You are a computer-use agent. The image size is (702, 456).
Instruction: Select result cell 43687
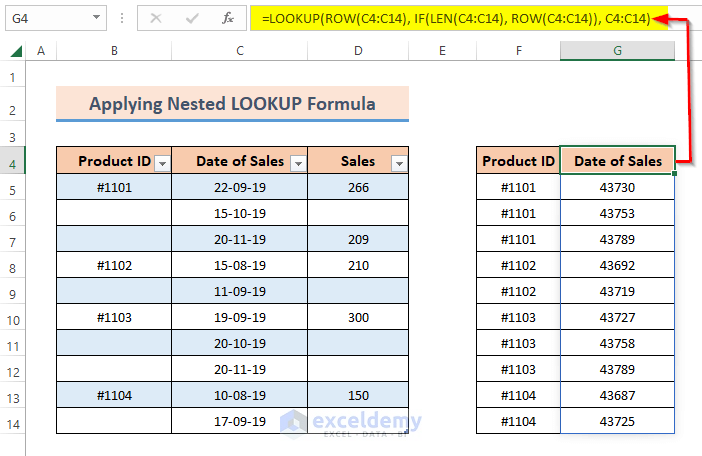tap(617, 395)
